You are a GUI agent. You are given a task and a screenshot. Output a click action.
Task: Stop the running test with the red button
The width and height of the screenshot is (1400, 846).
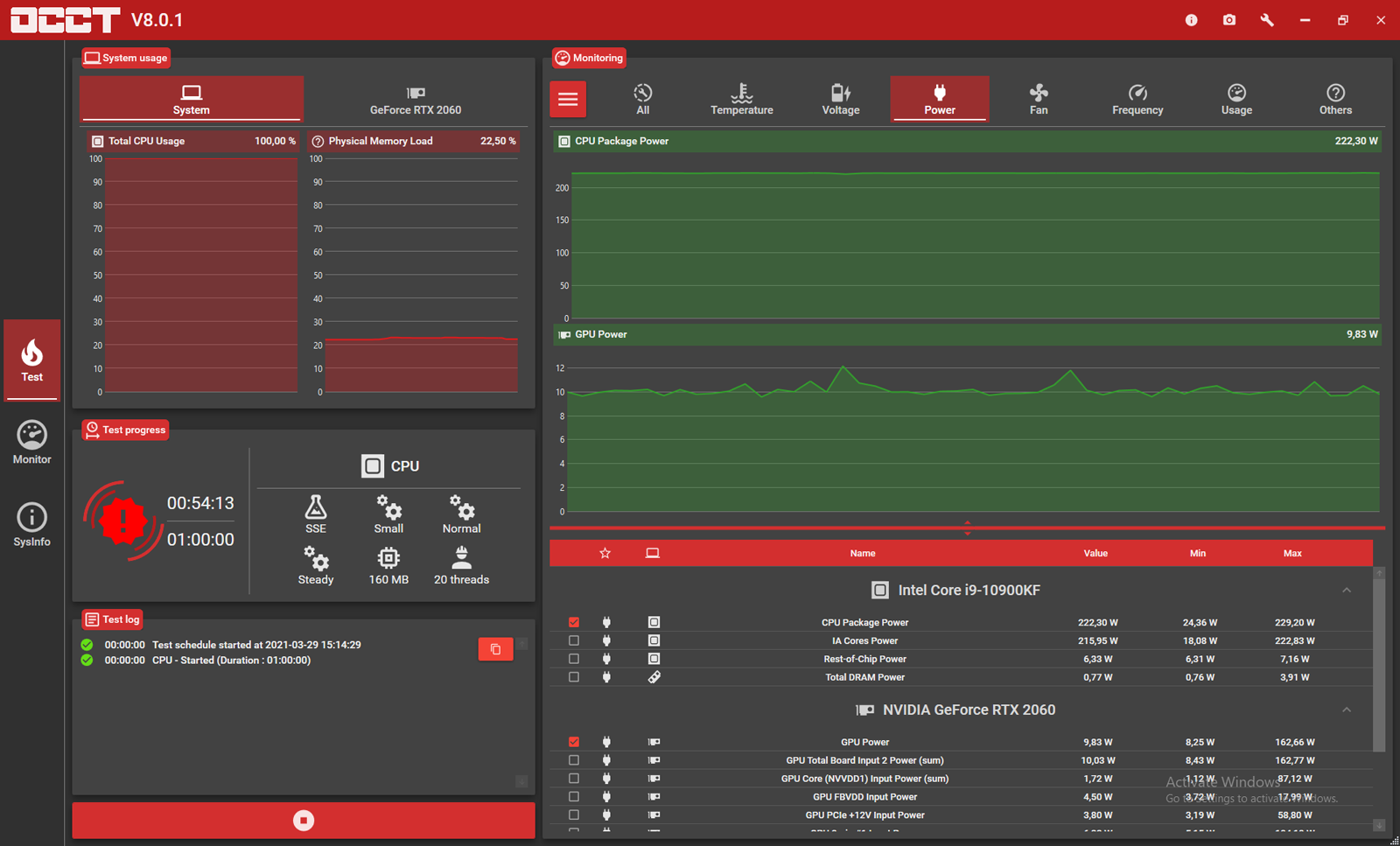tap(304, 821)
